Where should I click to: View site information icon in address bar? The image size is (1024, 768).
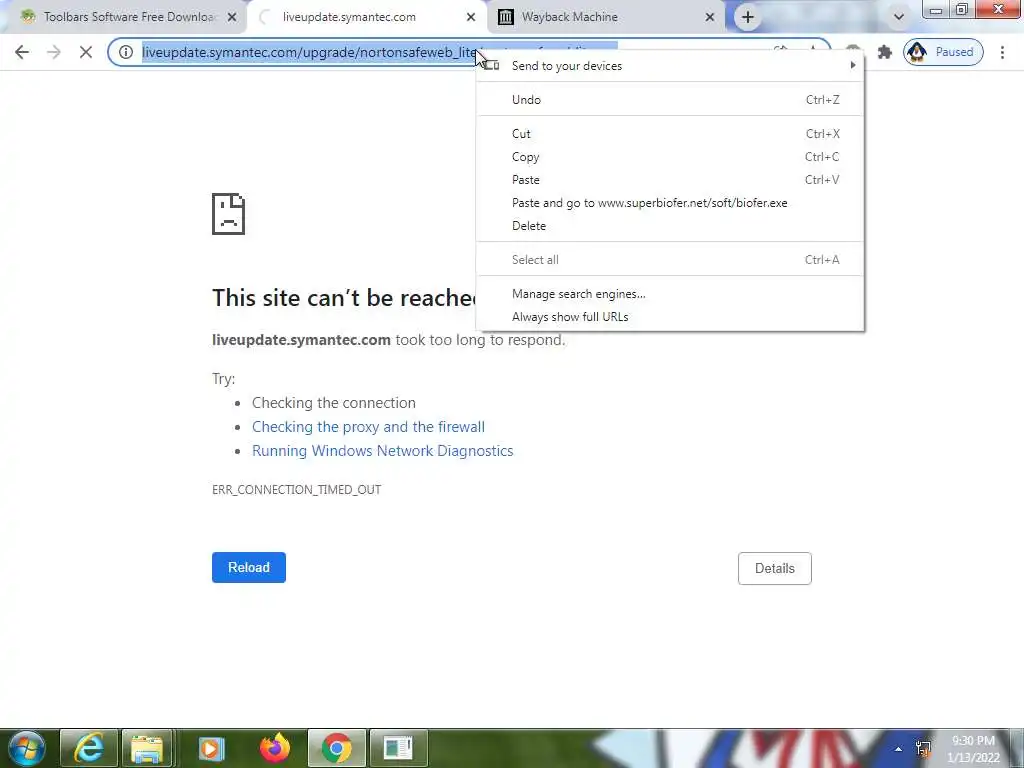[x=125, y=52]
